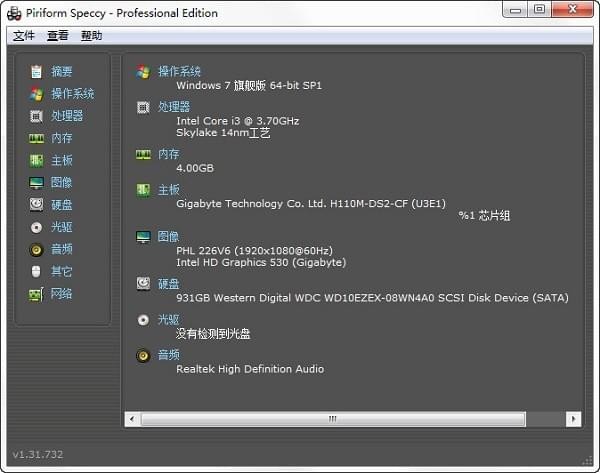The image size is (600, 473).
Task: Open the 音频 heading link in summary
Action: click(168, 355)
